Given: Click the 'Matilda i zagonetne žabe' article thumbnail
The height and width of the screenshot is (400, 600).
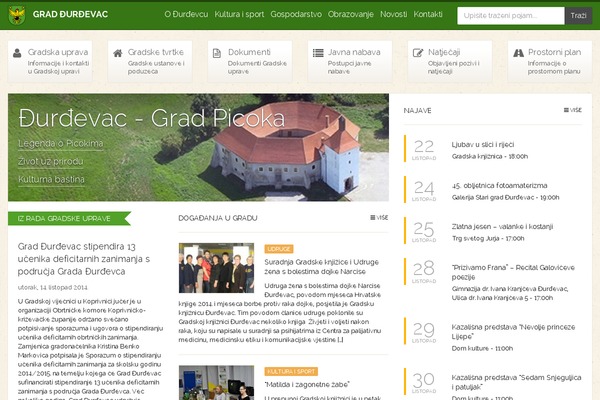Looking at the screenshot, I should (216, 383).
